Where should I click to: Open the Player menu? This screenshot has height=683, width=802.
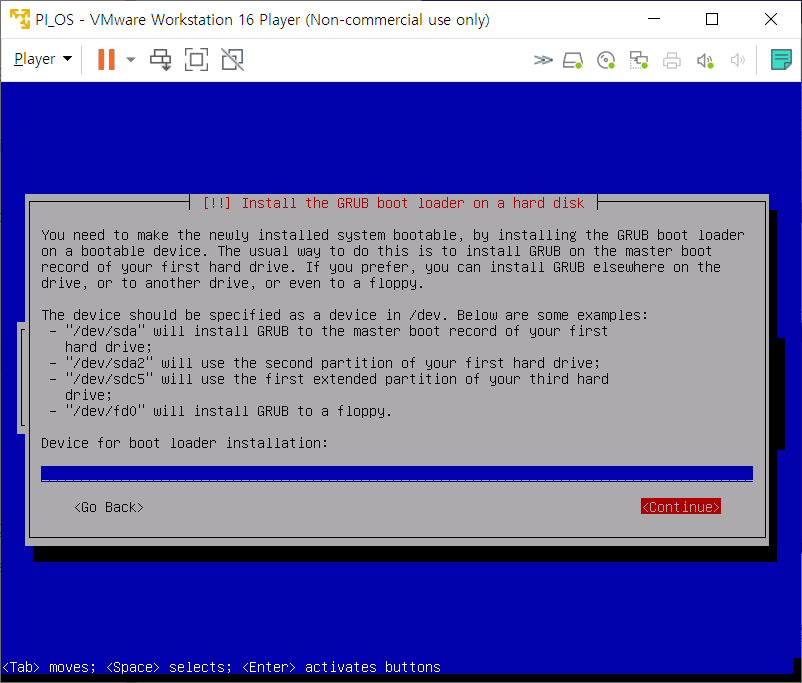click(42, 59)
